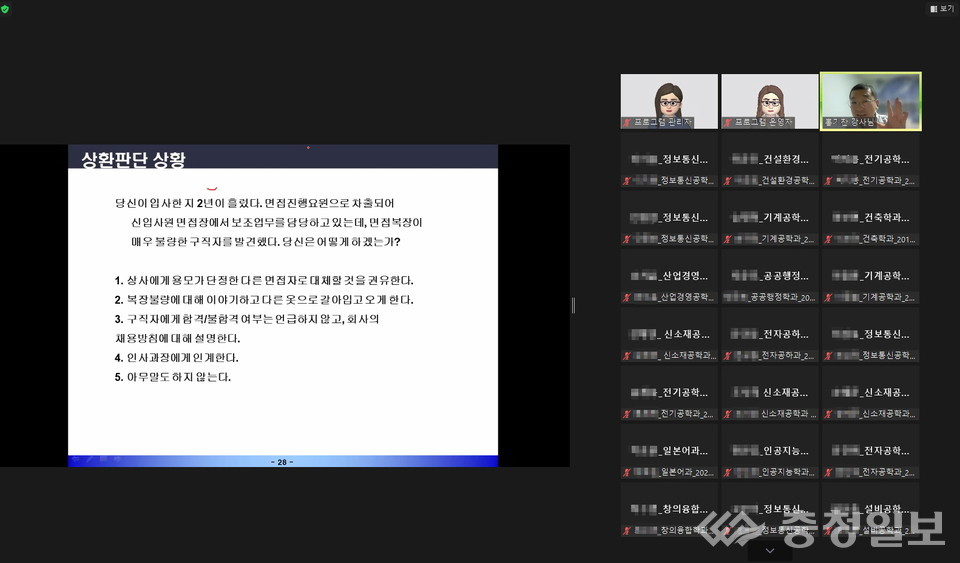
Task: Click the name label 프로그램 운영자
Action: tap(763, 122)
